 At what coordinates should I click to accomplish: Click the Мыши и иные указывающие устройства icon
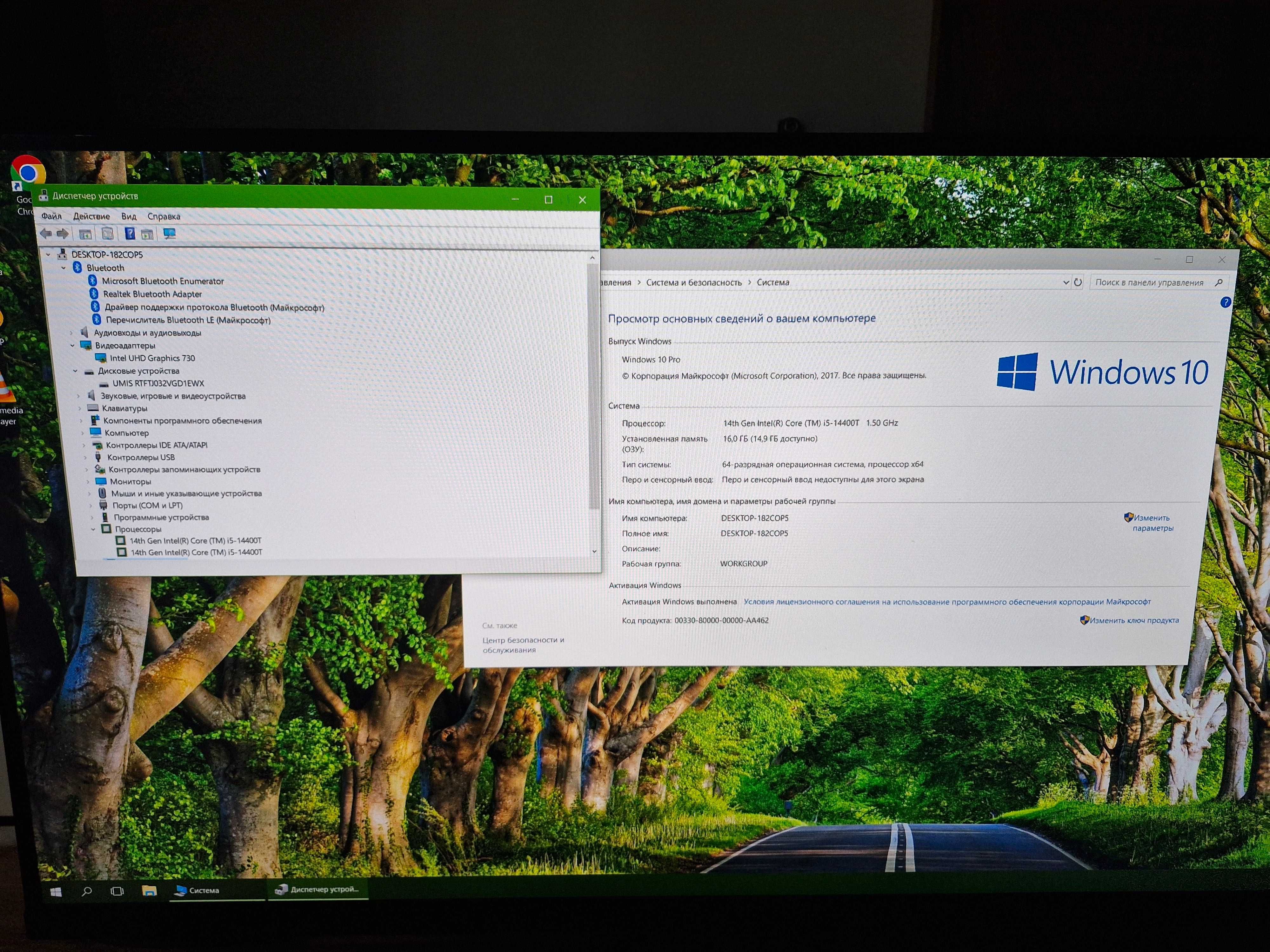(102, 493)
